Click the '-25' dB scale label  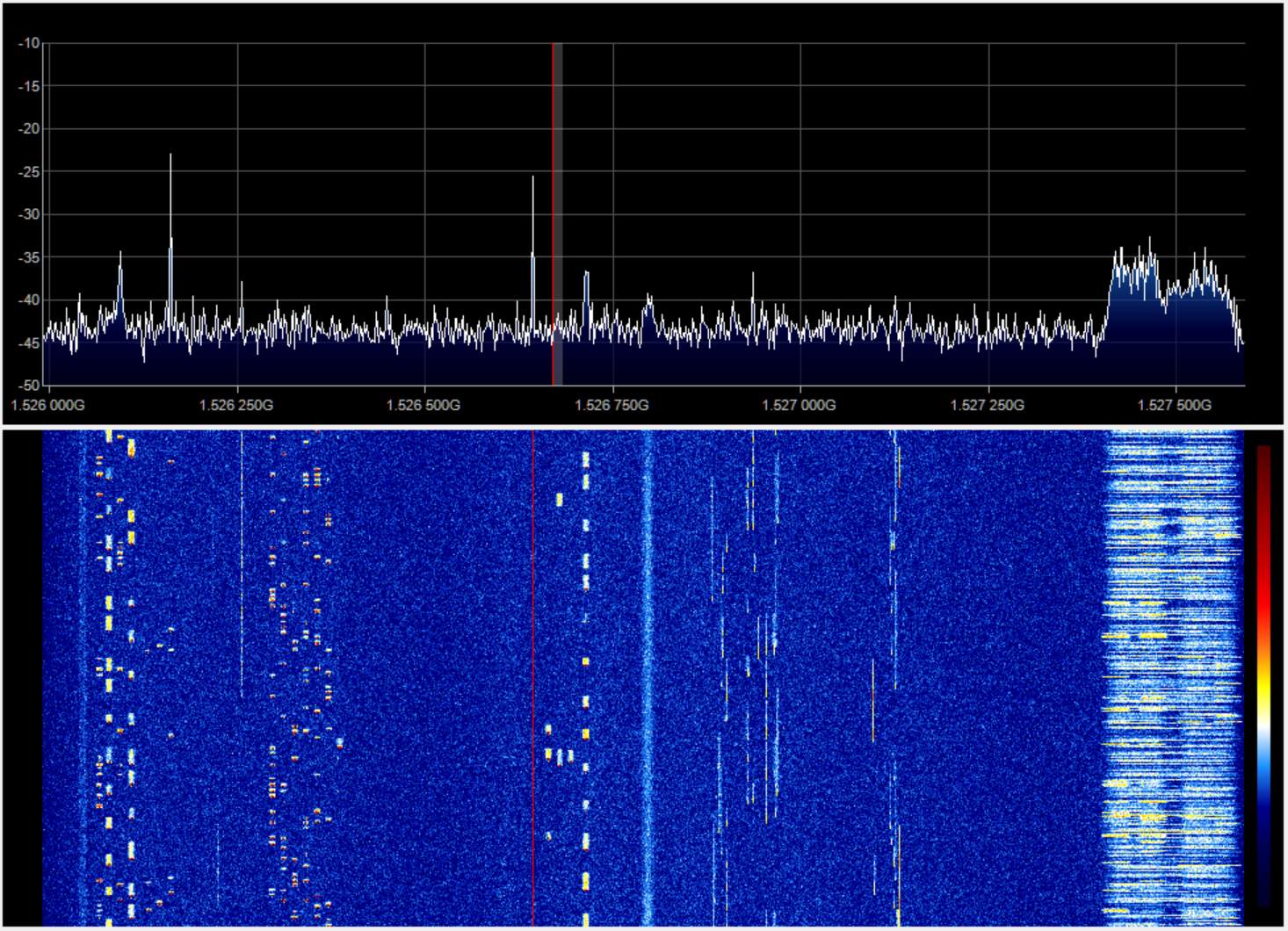coord(30,172)
